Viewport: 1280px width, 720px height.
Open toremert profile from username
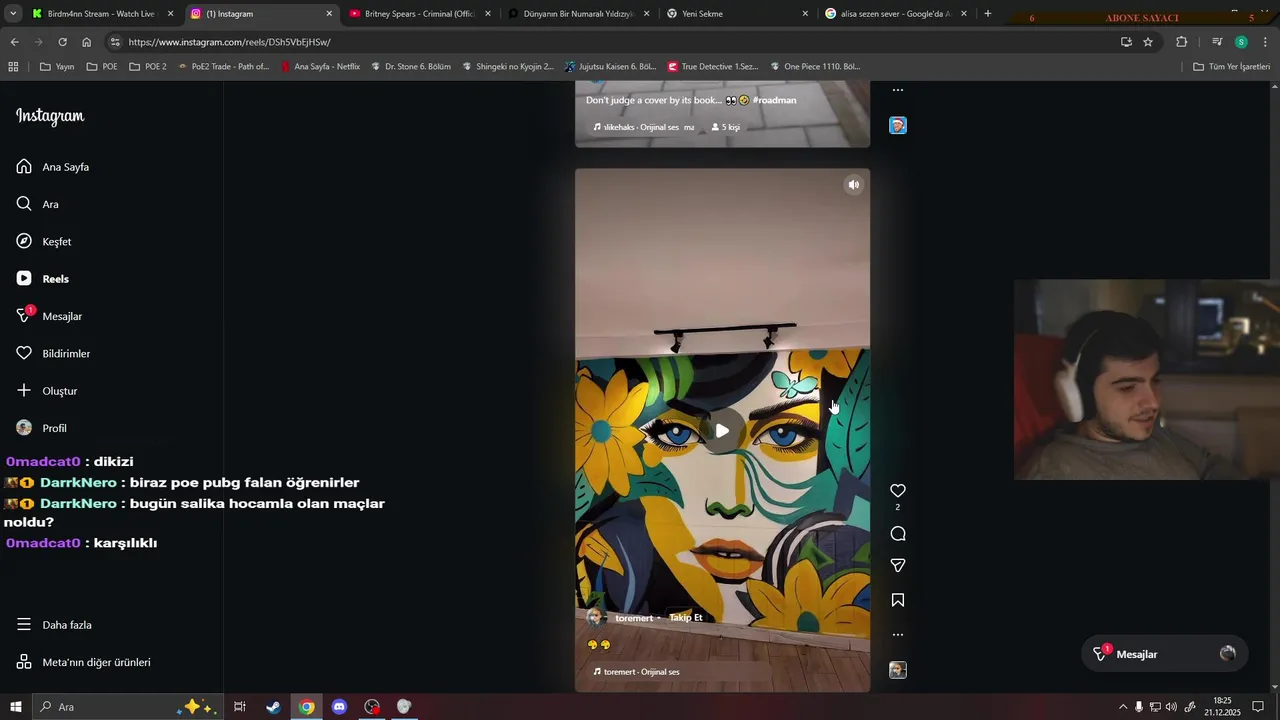[x=634, y=618]
